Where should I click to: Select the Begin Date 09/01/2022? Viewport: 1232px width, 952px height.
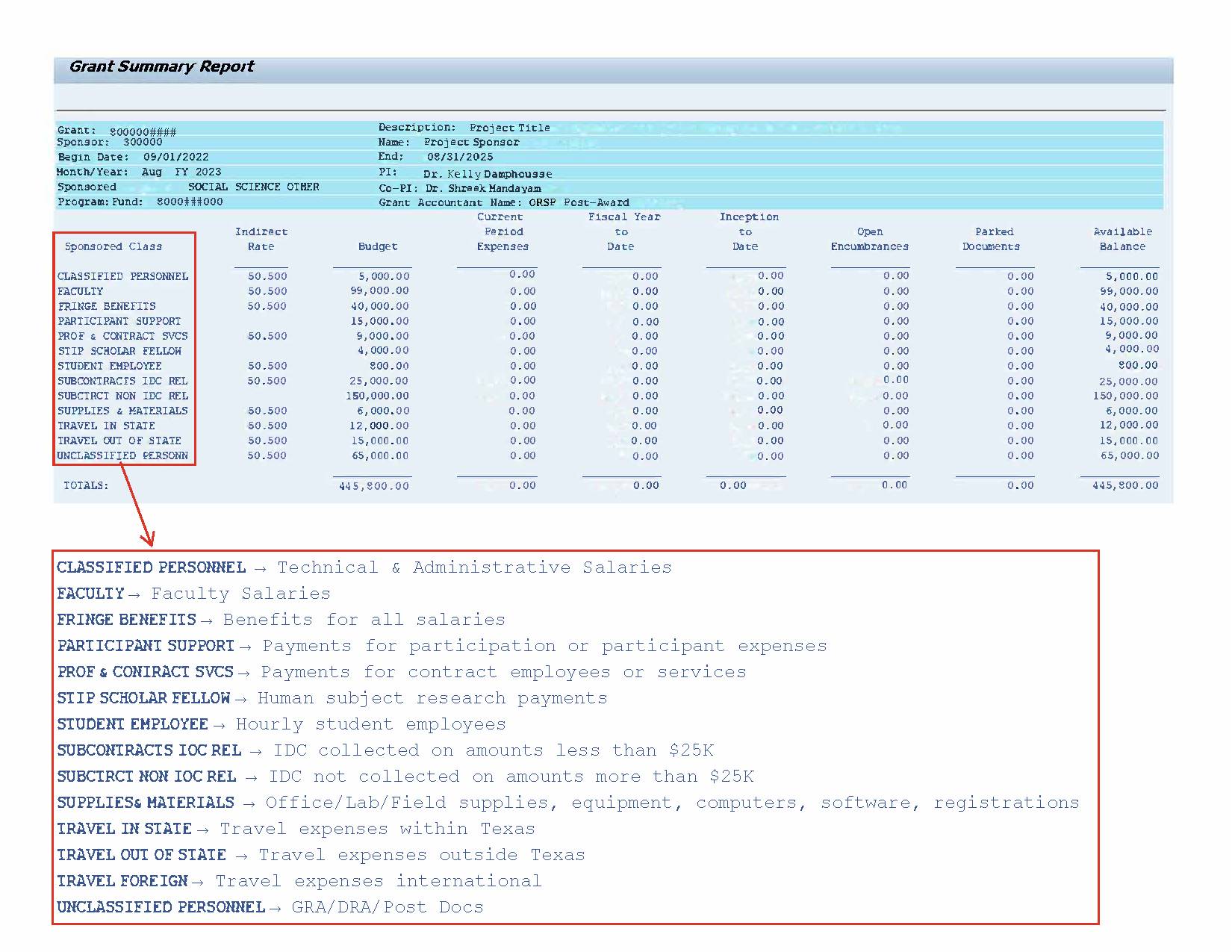(x=176, y=157)
